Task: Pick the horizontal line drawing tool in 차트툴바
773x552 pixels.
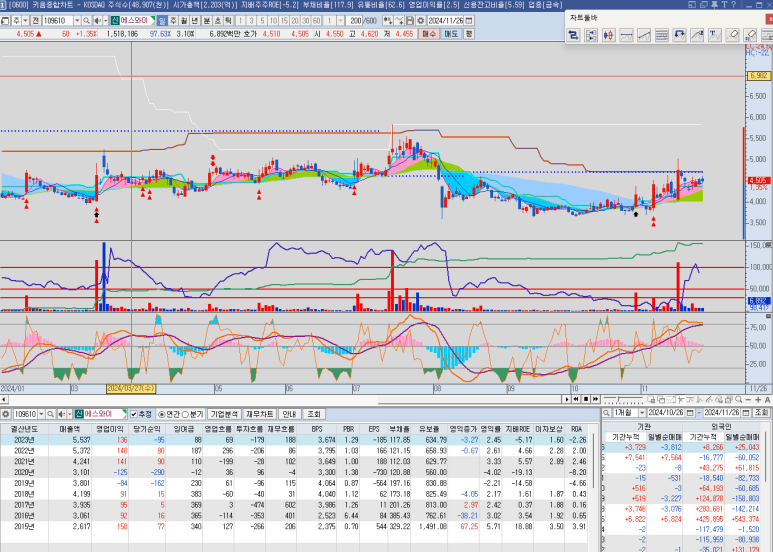Action: 626,35
